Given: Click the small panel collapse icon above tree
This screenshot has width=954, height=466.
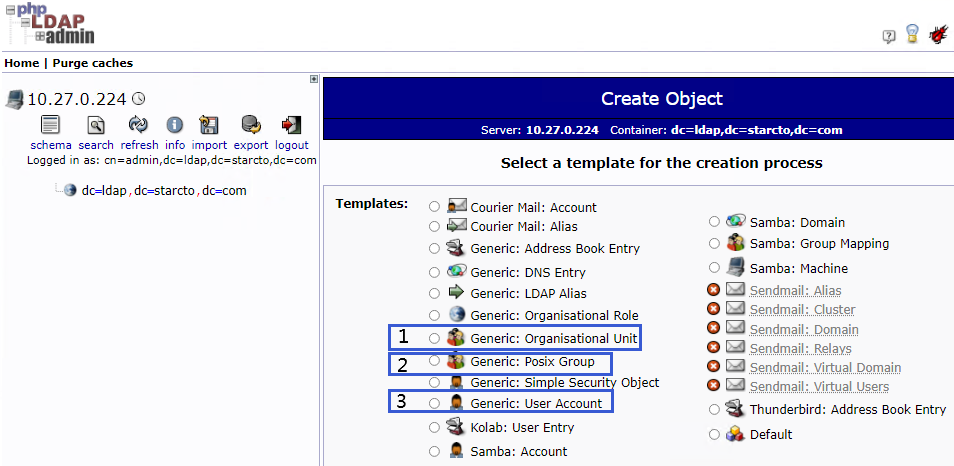Looking at the screenshot, I should coord(313,78).
